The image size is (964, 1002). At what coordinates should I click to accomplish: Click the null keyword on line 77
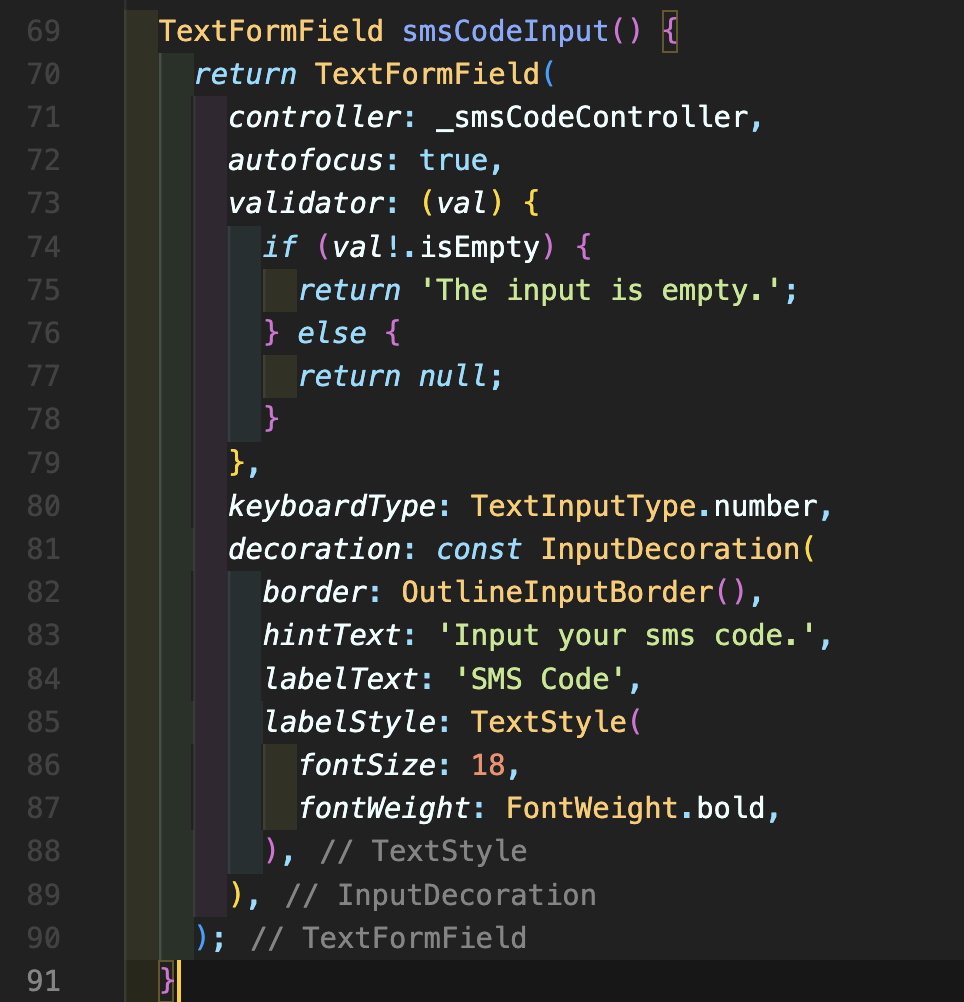click(453, 376)
